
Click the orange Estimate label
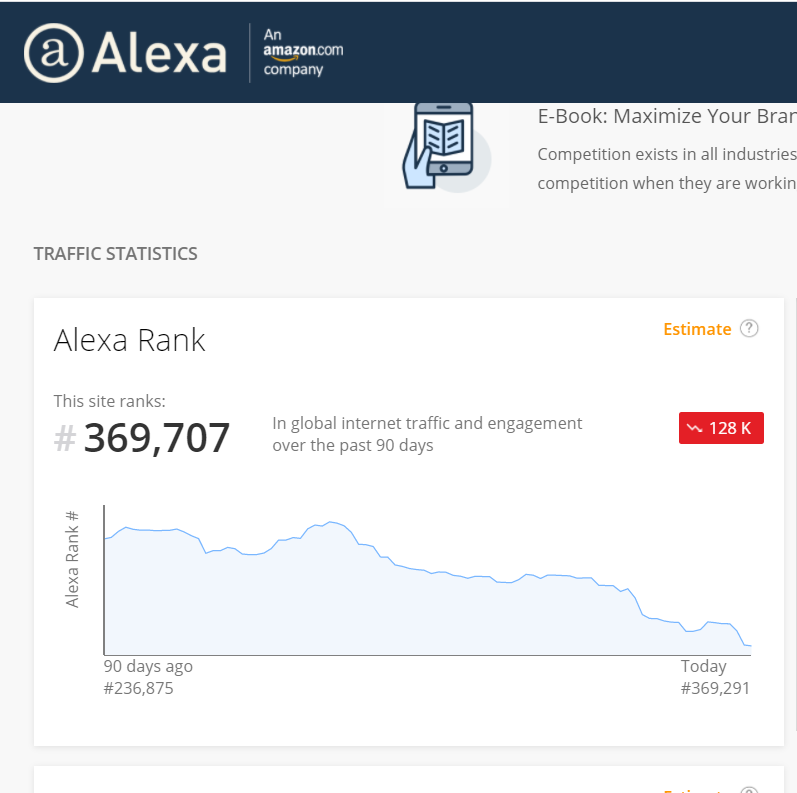click(x=697, y=329)
